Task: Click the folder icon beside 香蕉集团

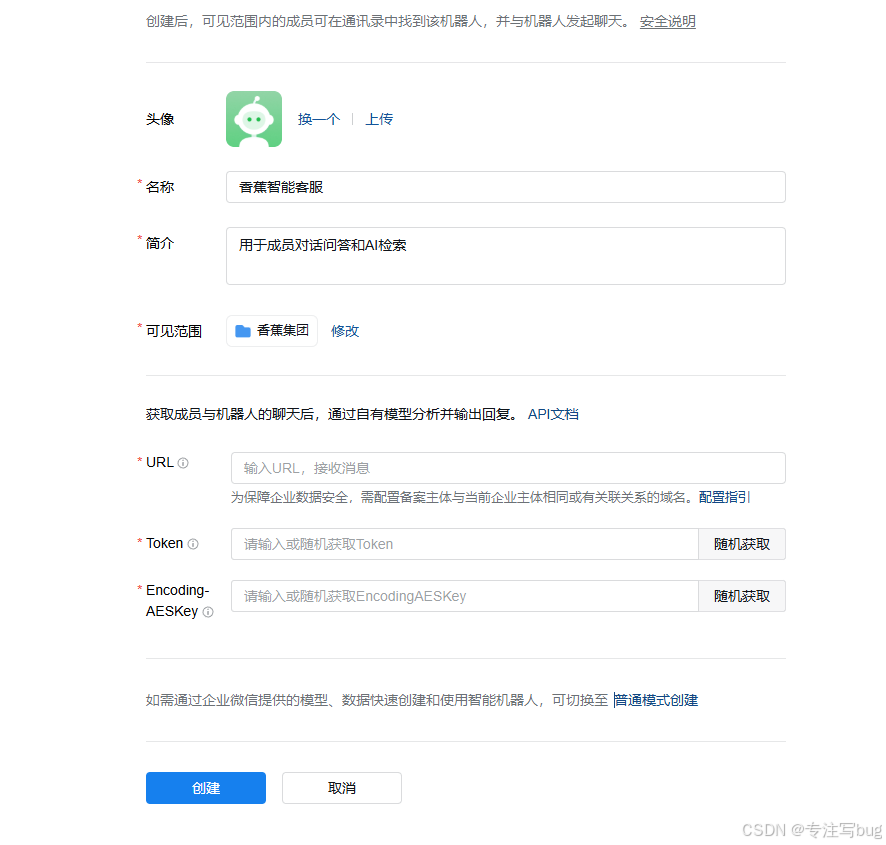Action: [x=240, y=330]
